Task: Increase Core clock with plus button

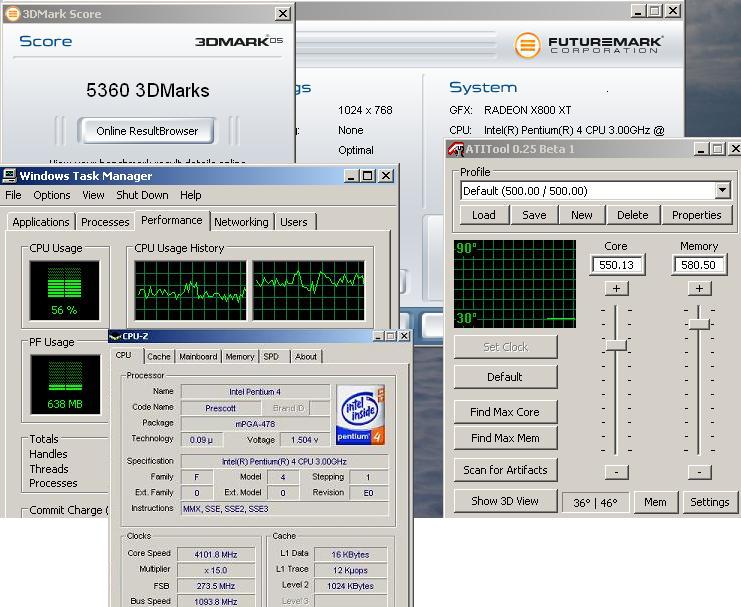Action: click(616, 288)
